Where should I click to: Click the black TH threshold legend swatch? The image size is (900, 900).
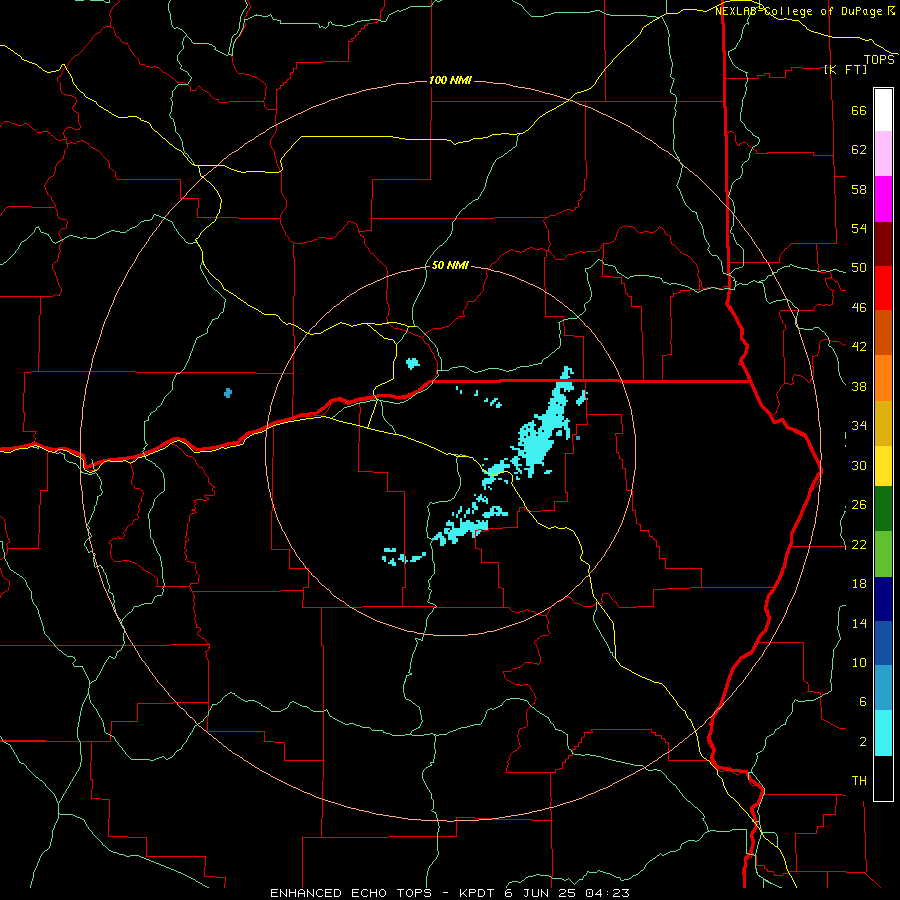click(883, 778)
